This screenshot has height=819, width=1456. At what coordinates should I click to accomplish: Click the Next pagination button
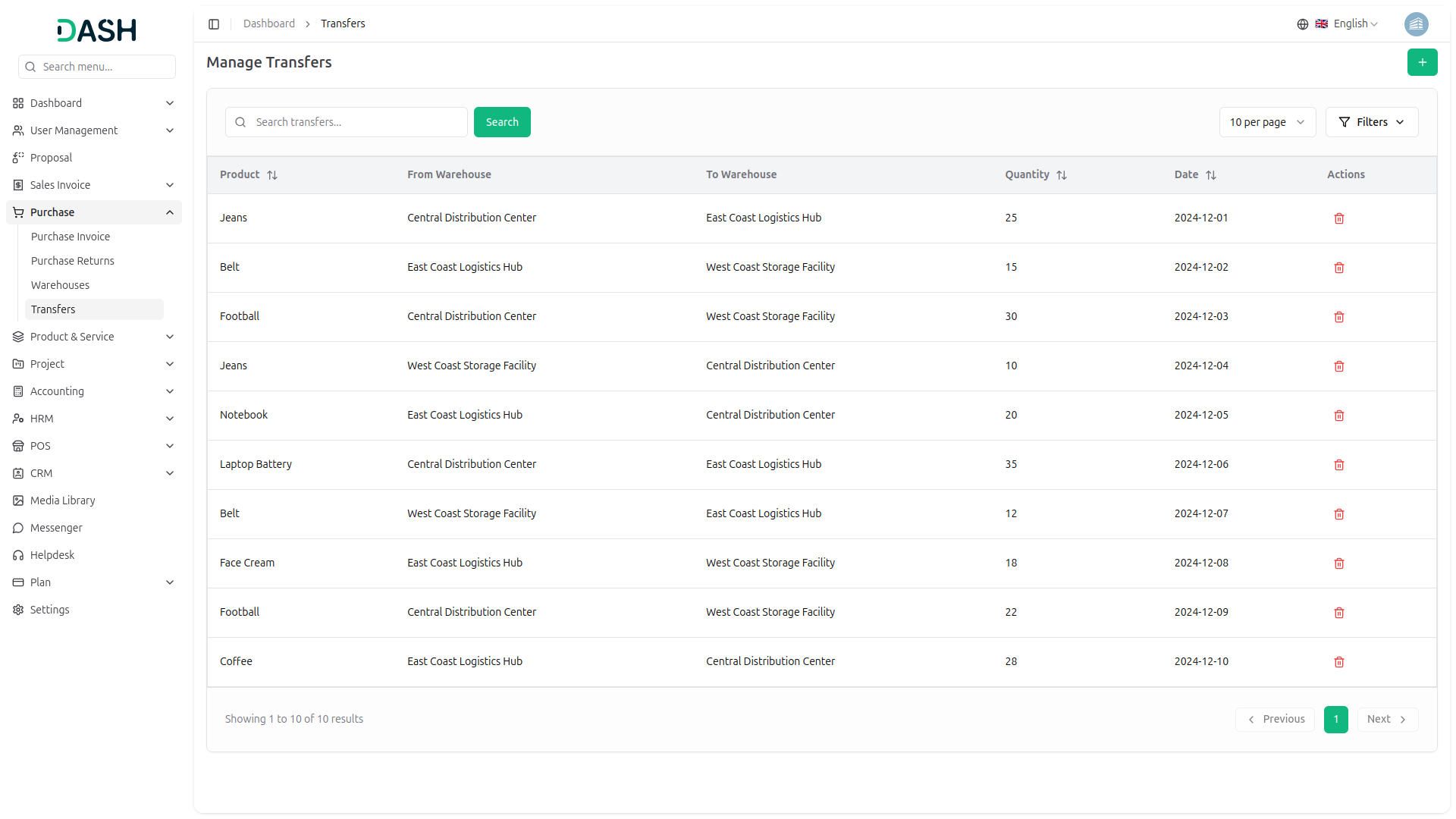click(x=1386, y=720)
